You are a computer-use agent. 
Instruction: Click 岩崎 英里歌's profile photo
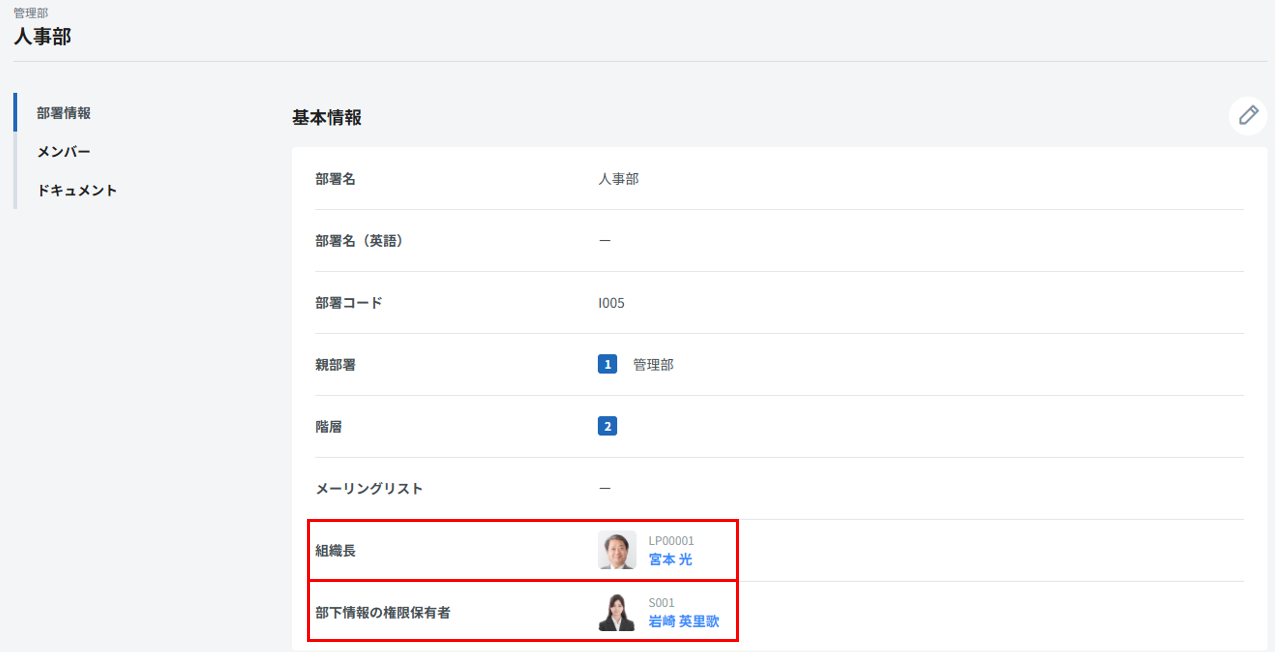tap(617, 612)
